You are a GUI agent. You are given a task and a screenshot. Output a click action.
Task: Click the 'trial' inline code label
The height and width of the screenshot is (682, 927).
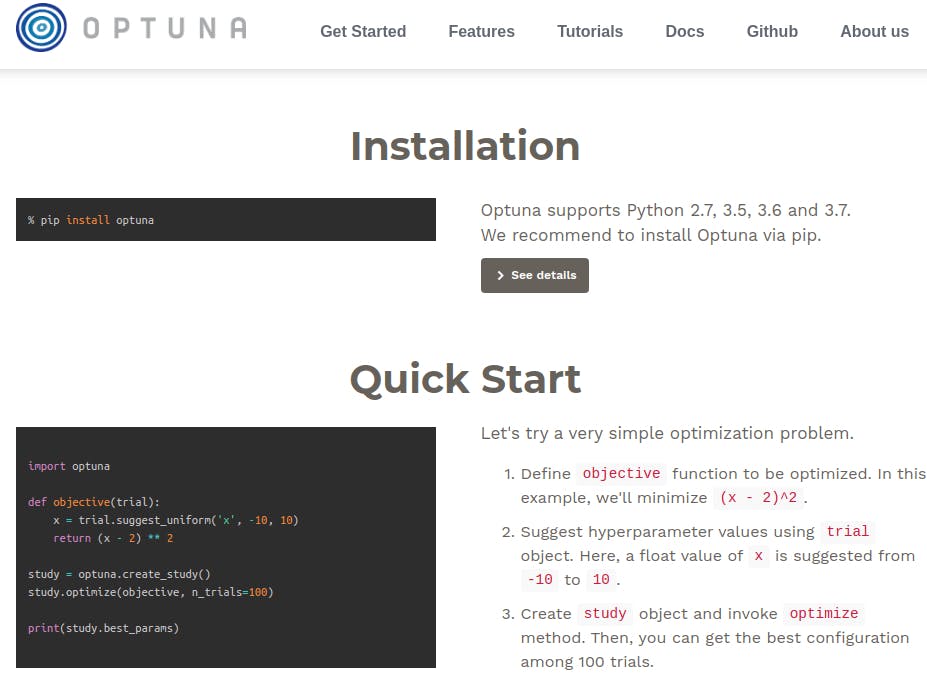point(848,532)
